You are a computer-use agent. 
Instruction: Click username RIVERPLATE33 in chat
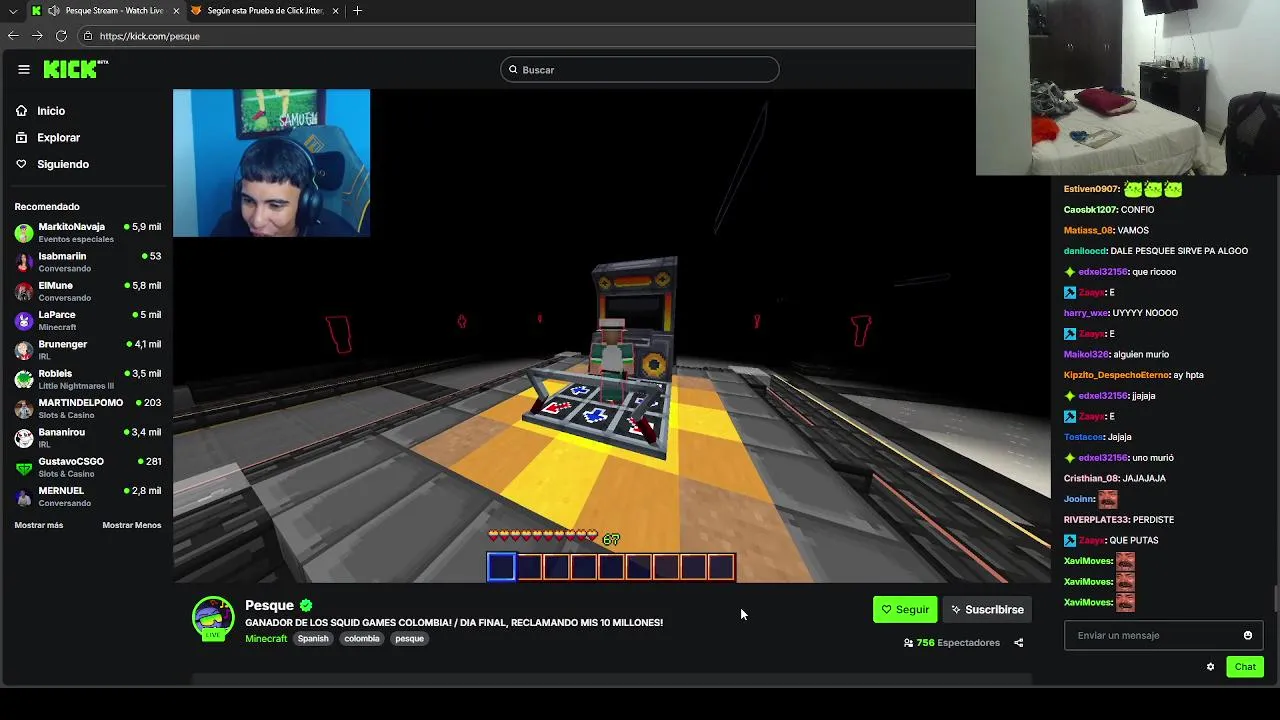1097,520
